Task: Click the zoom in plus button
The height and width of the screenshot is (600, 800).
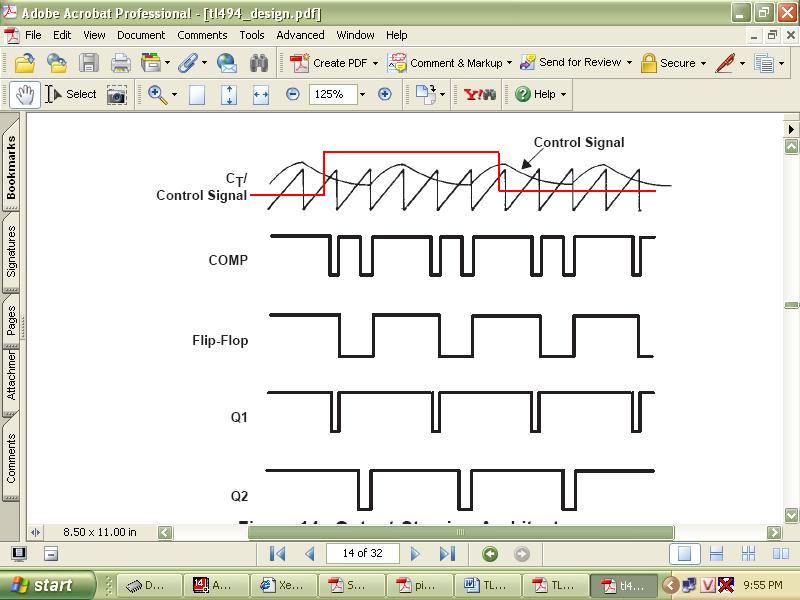Action: point(384,94)
